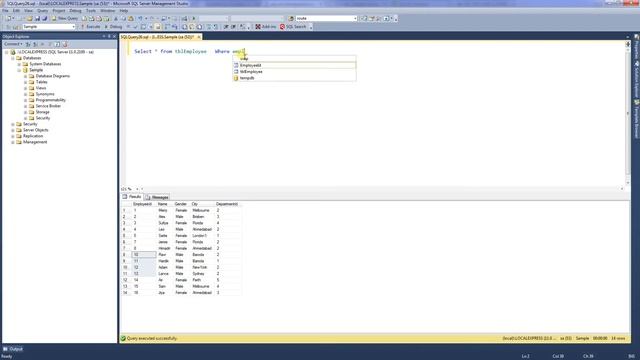640x360 pixels.
Task: Toggle auto-hide pin on Object Explorer
Action: pos(109,36)
